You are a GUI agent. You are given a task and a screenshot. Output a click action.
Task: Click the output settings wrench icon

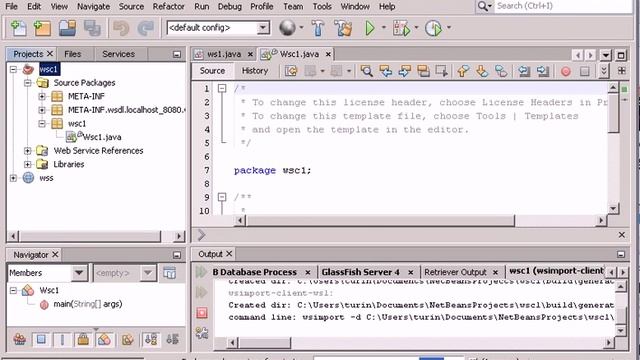202,333
